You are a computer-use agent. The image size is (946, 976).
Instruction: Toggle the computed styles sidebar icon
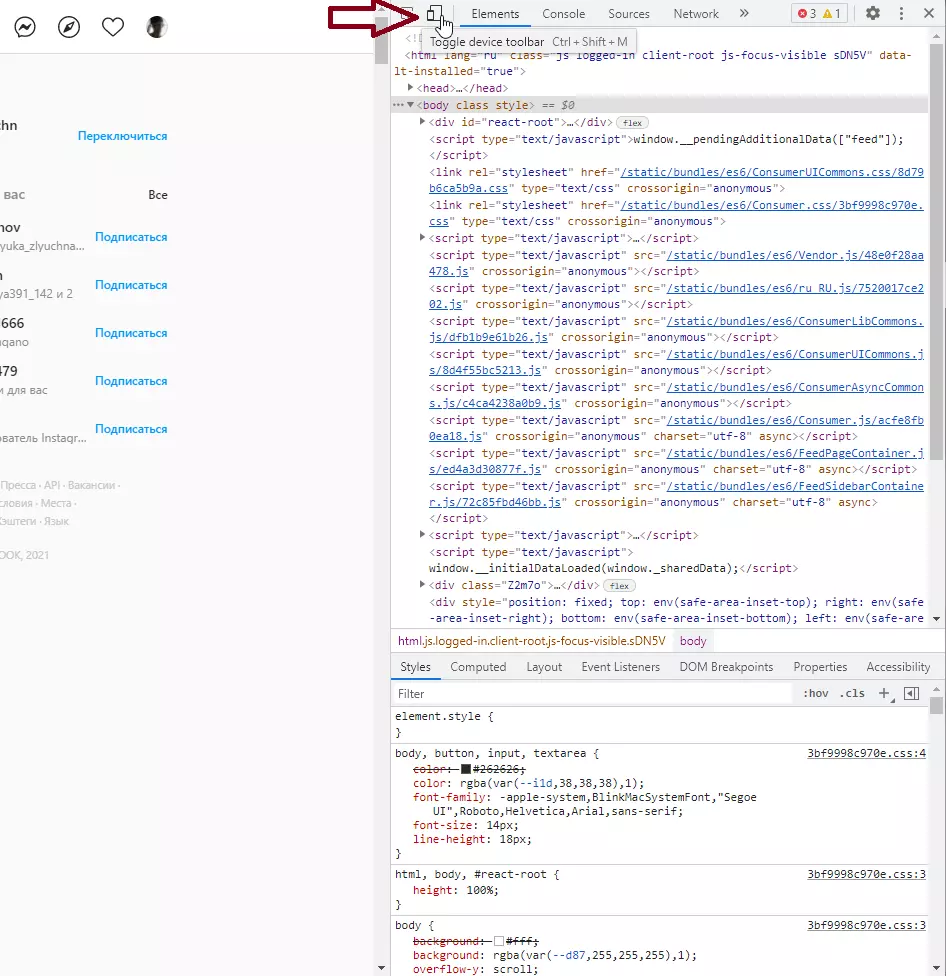coord(912,693)
